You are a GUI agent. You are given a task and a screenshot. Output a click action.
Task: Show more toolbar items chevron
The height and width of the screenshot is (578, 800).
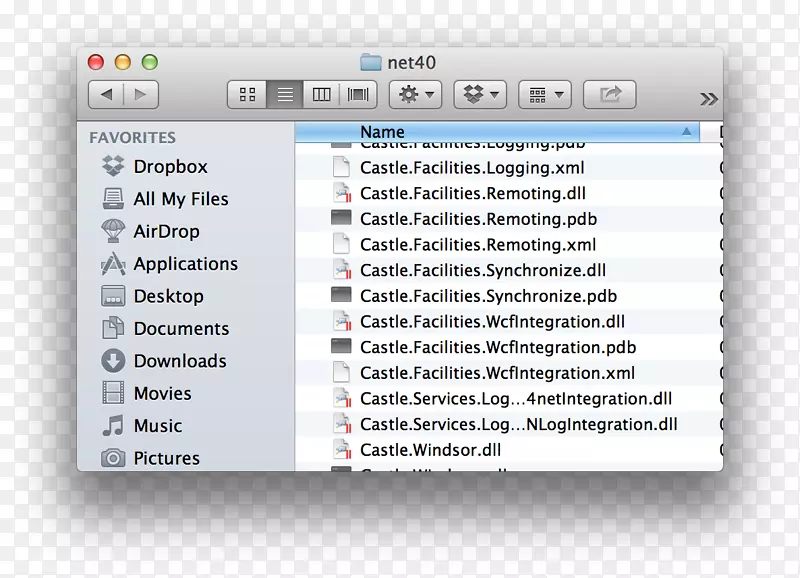click(708, 99)
